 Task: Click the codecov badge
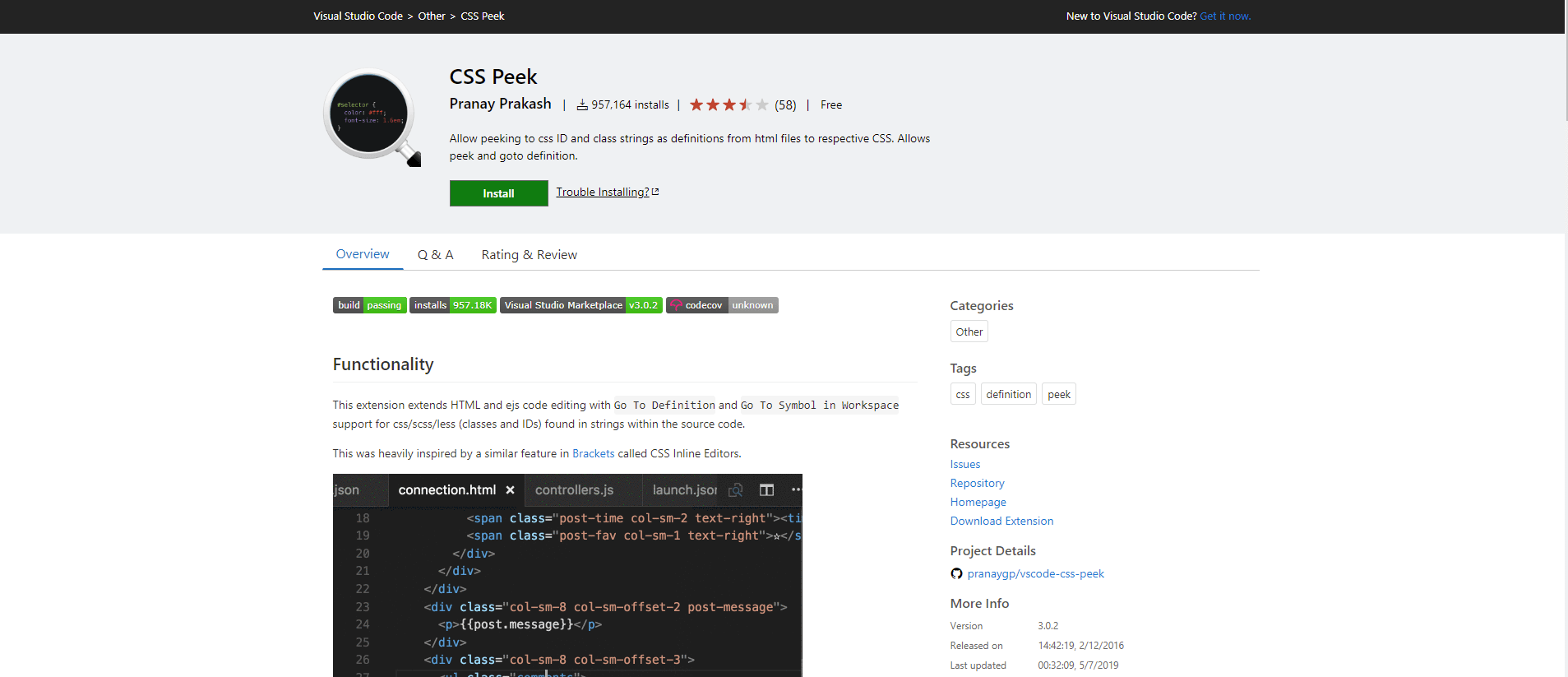click(722, 305)
